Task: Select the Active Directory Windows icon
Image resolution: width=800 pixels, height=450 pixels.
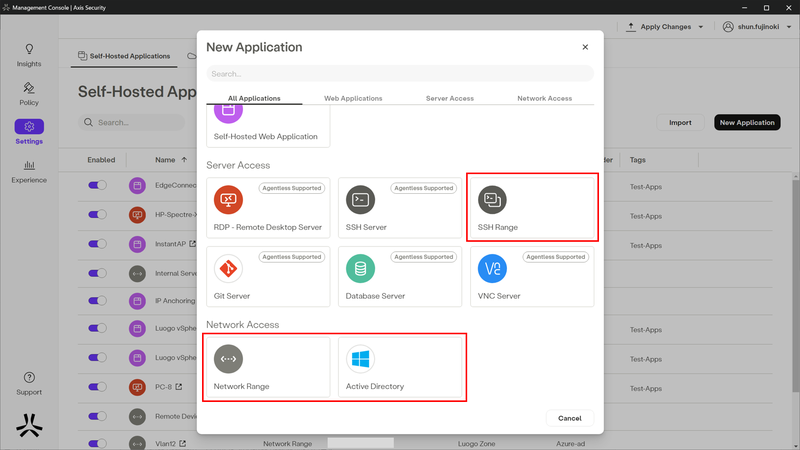Action: pyautogui.click(x=360, y=359)
